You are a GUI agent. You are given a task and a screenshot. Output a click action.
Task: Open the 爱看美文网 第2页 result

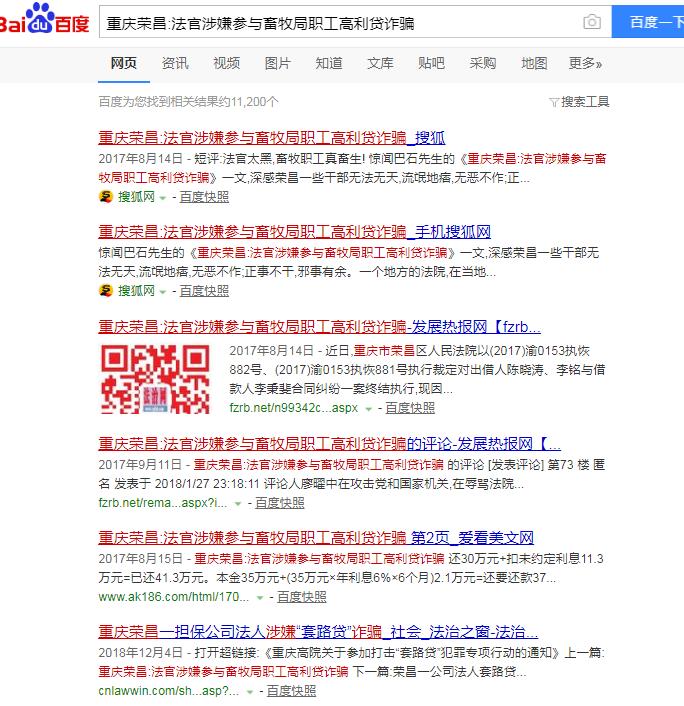coord(316,537)
